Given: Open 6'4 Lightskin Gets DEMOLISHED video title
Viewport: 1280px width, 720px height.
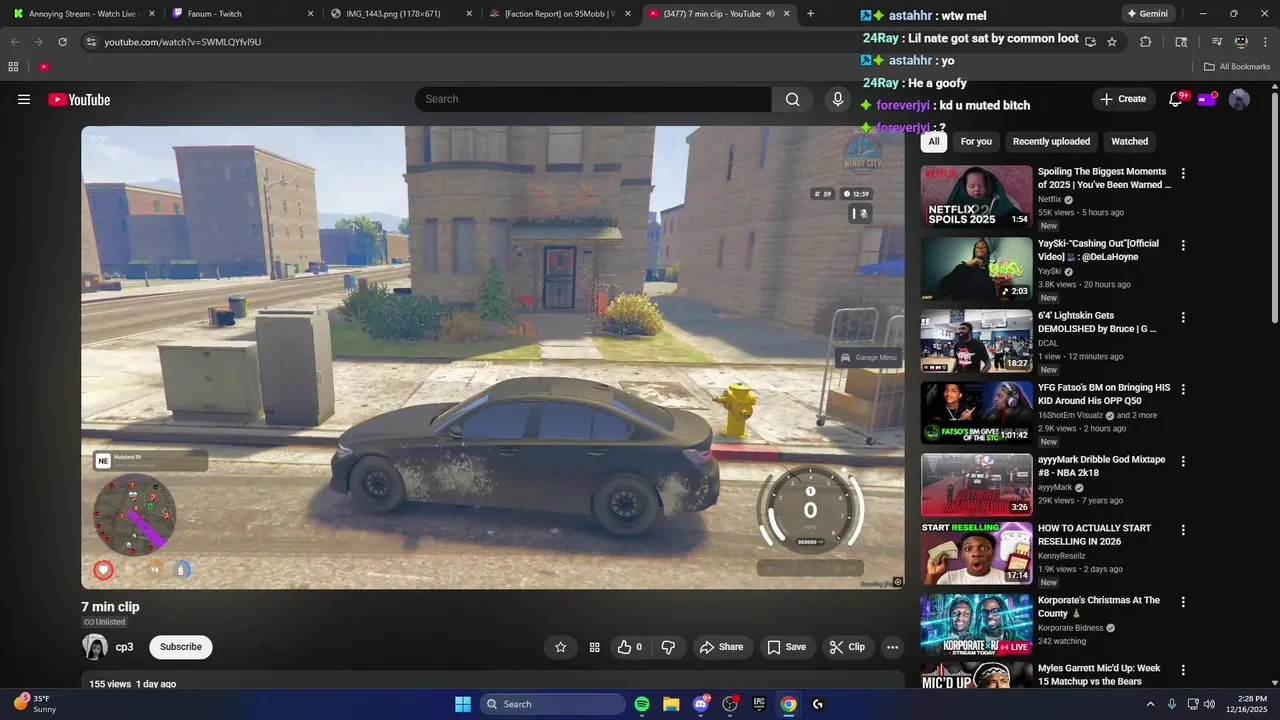Looking at the screenshot, I should click(1097, 322).
